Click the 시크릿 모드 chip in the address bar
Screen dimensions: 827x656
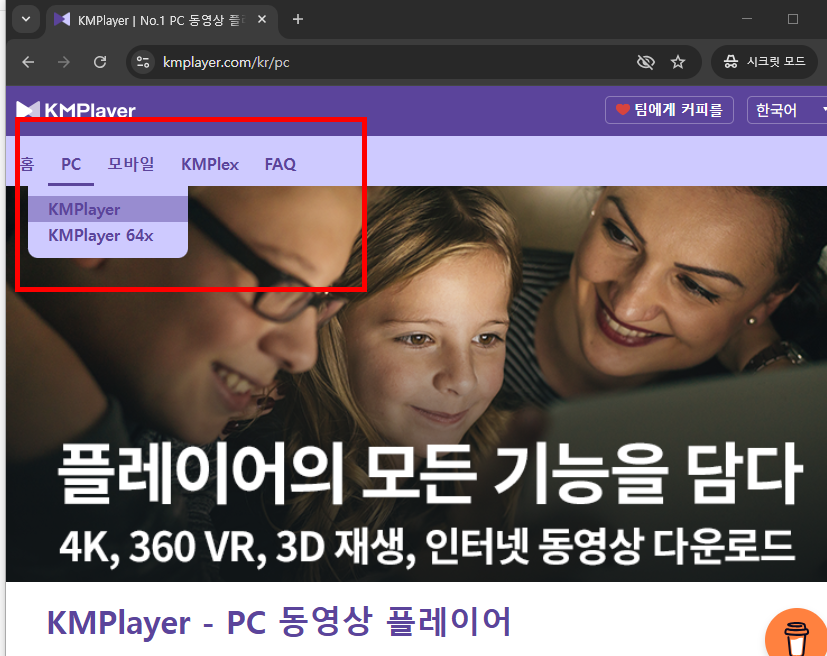[764, 61]
